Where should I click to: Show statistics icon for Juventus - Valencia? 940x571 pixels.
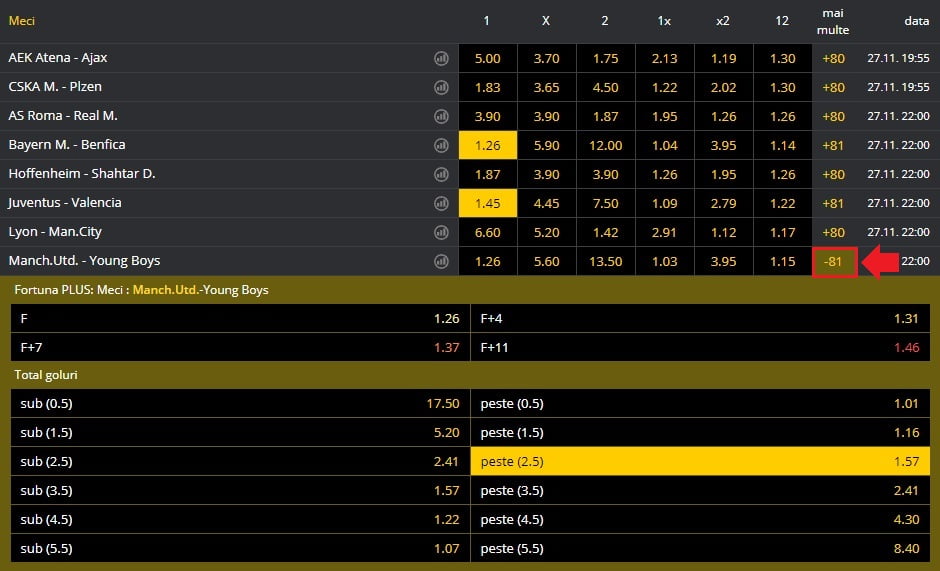click(441, 203)
